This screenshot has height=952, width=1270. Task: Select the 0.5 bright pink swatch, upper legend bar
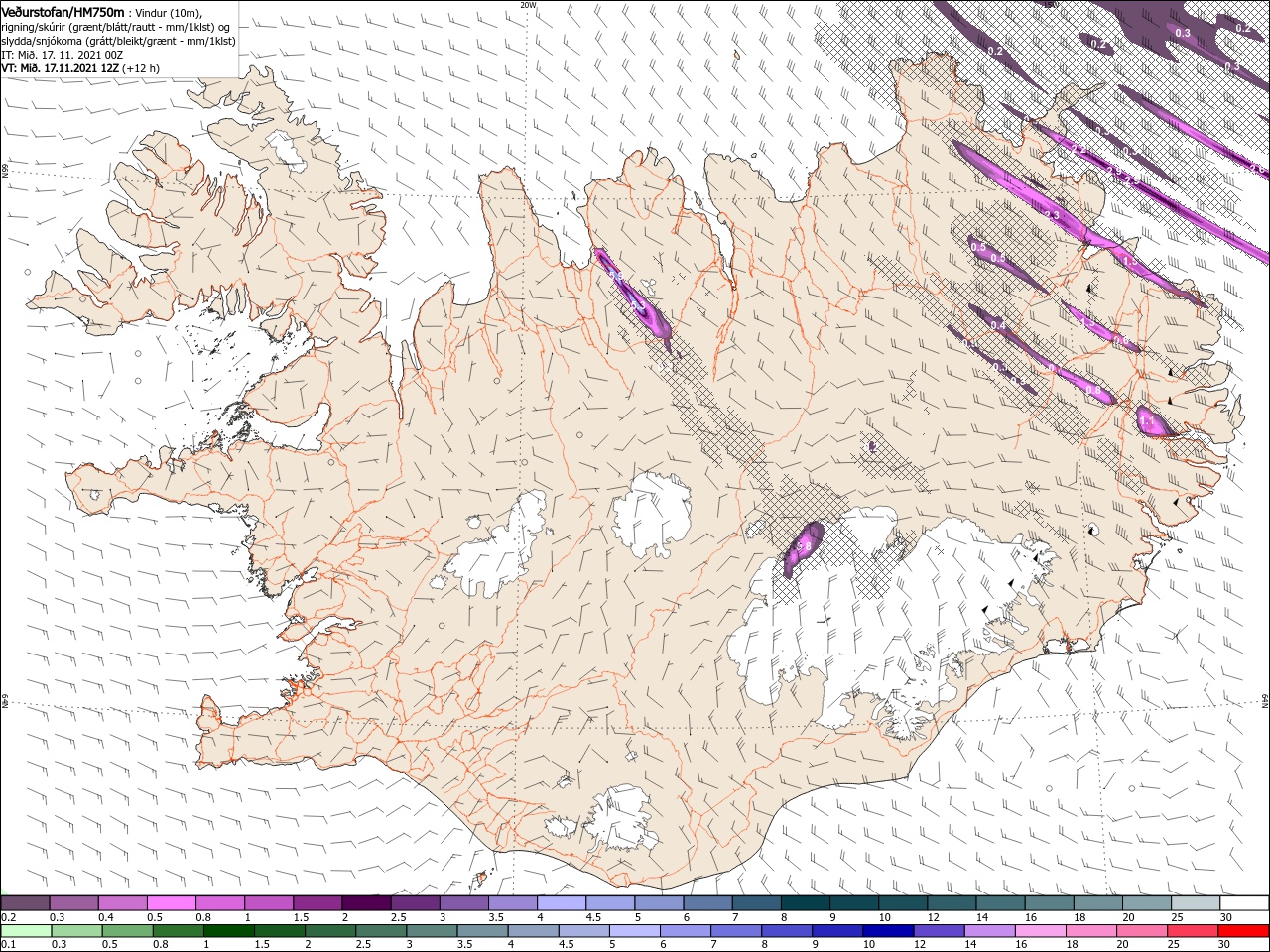coord(171,903)
